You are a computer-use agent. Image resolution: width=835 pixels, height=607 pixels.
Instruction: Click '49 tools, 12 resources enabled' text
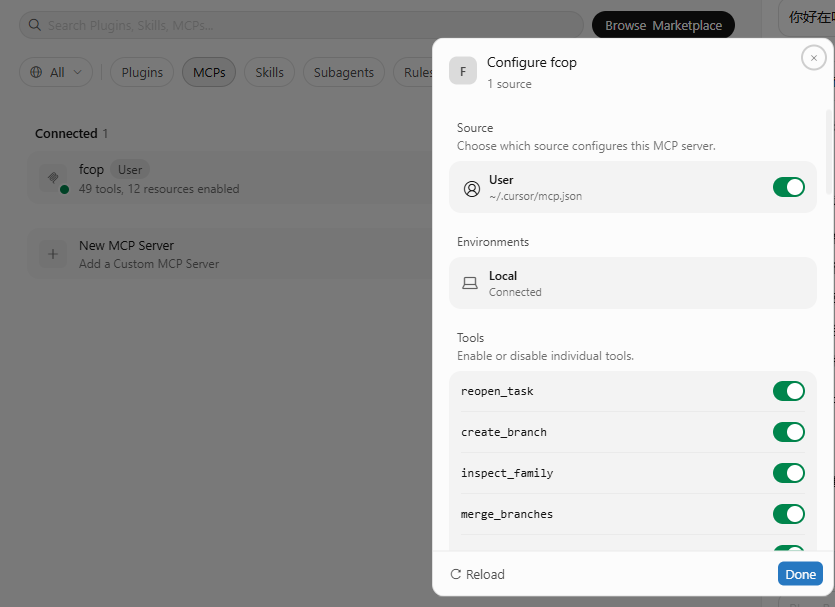point(159,189)
